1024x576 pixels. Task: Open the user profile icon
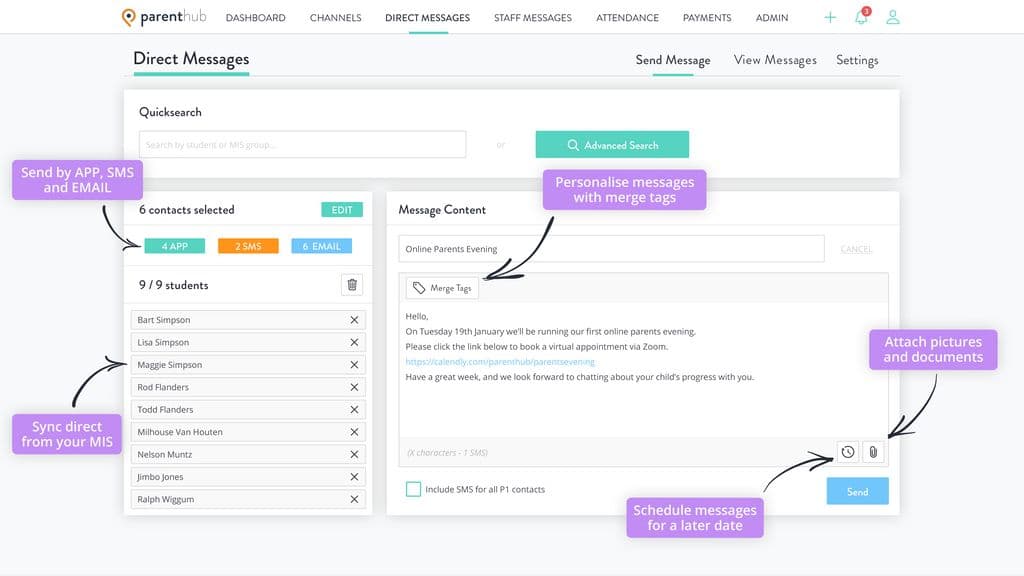tap(893, 17)
